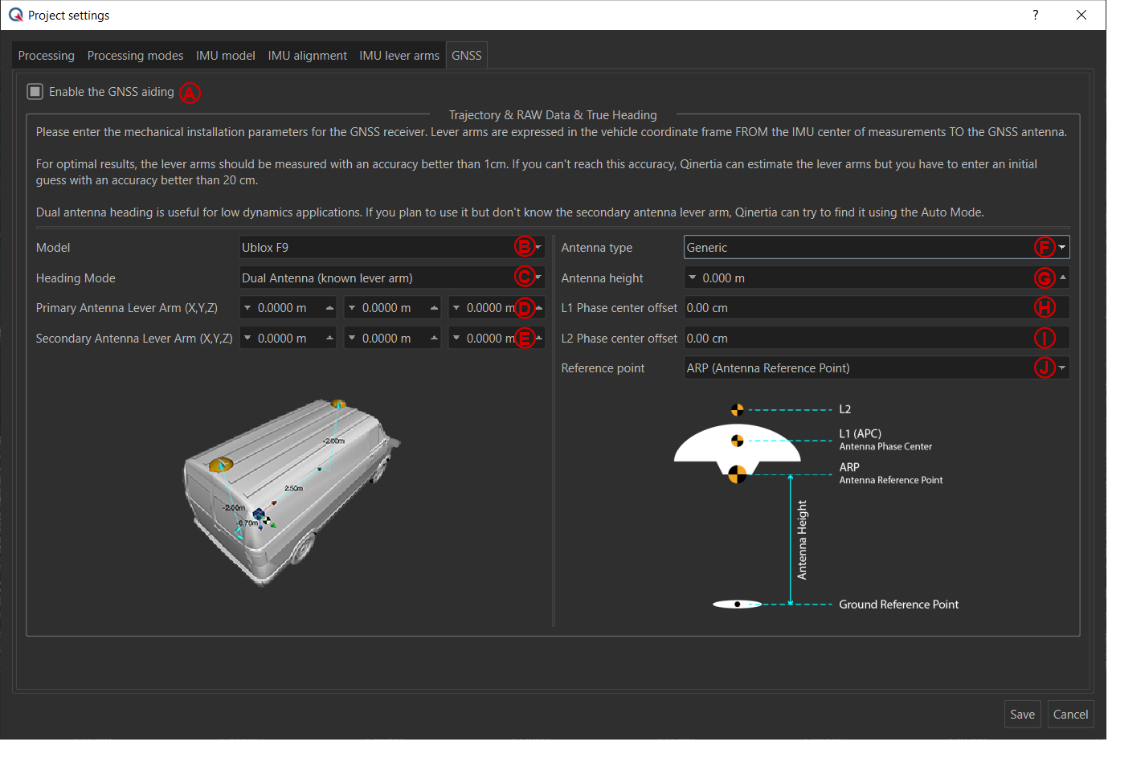
Task: Open the Antenna type dropdown set to Generic
Action: tap(876, 248)
